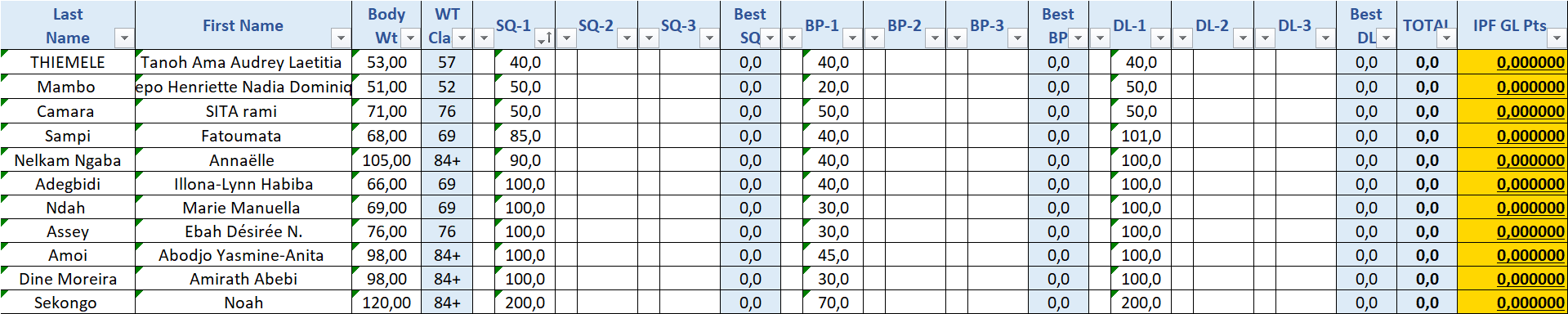Select yellow IPF GL Pts cell for Sampi

point(1512,136)
